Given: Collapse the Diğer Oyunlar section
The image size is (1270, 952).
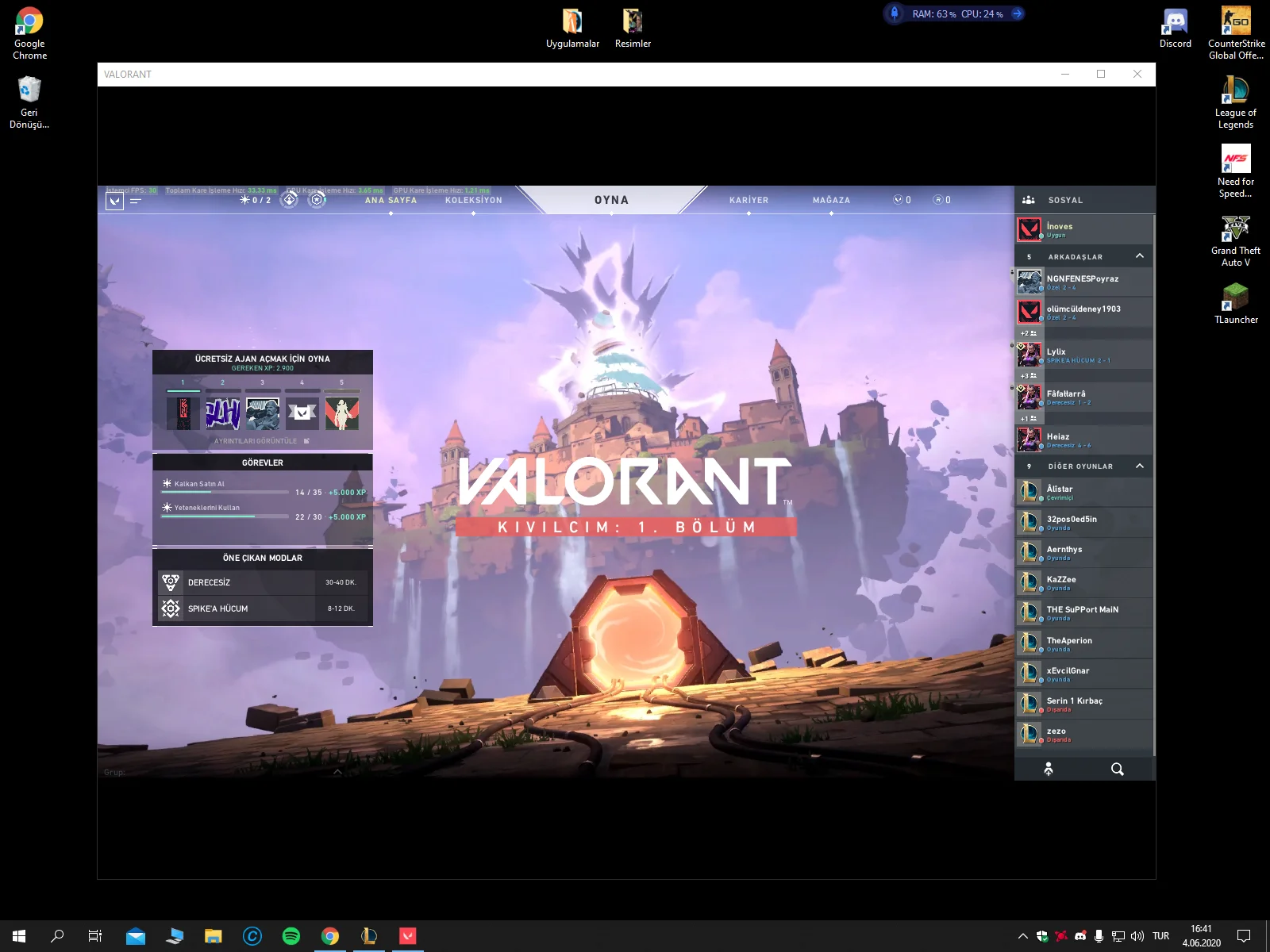Looking at the screenshot, I should coord(1140,465).
